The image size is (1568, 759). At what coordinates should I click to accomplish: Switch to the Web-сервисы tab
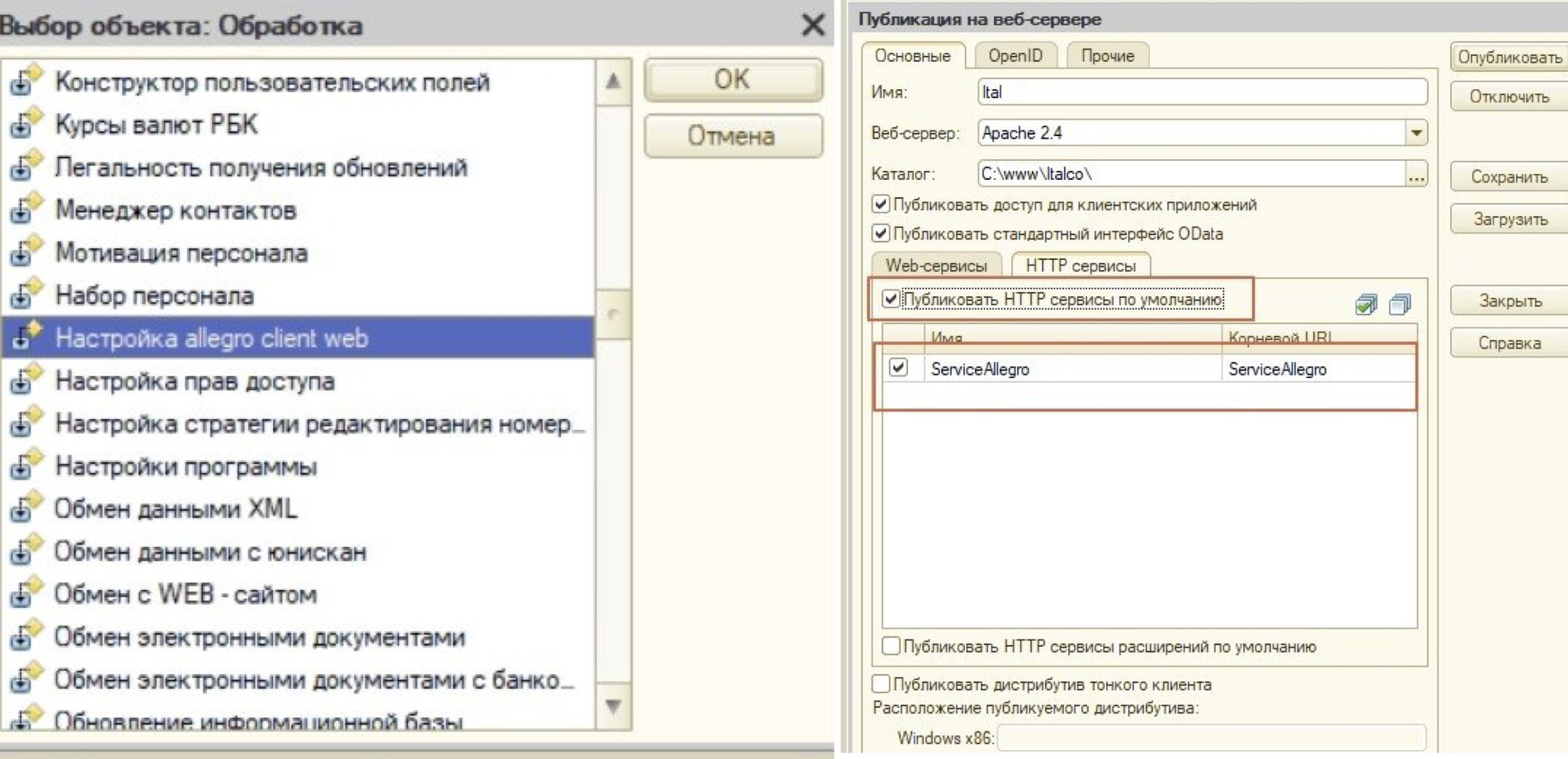point(936,266)
